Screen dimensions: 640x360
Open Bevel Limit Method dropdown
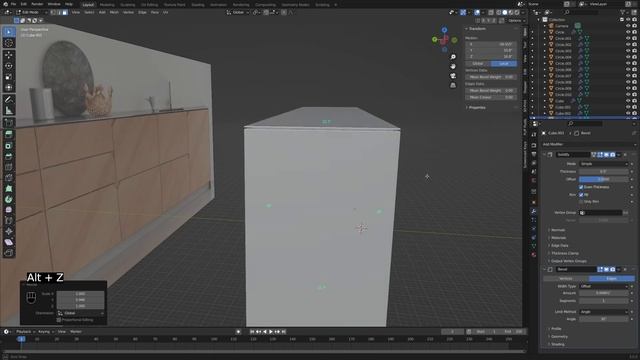coord(603,312)
